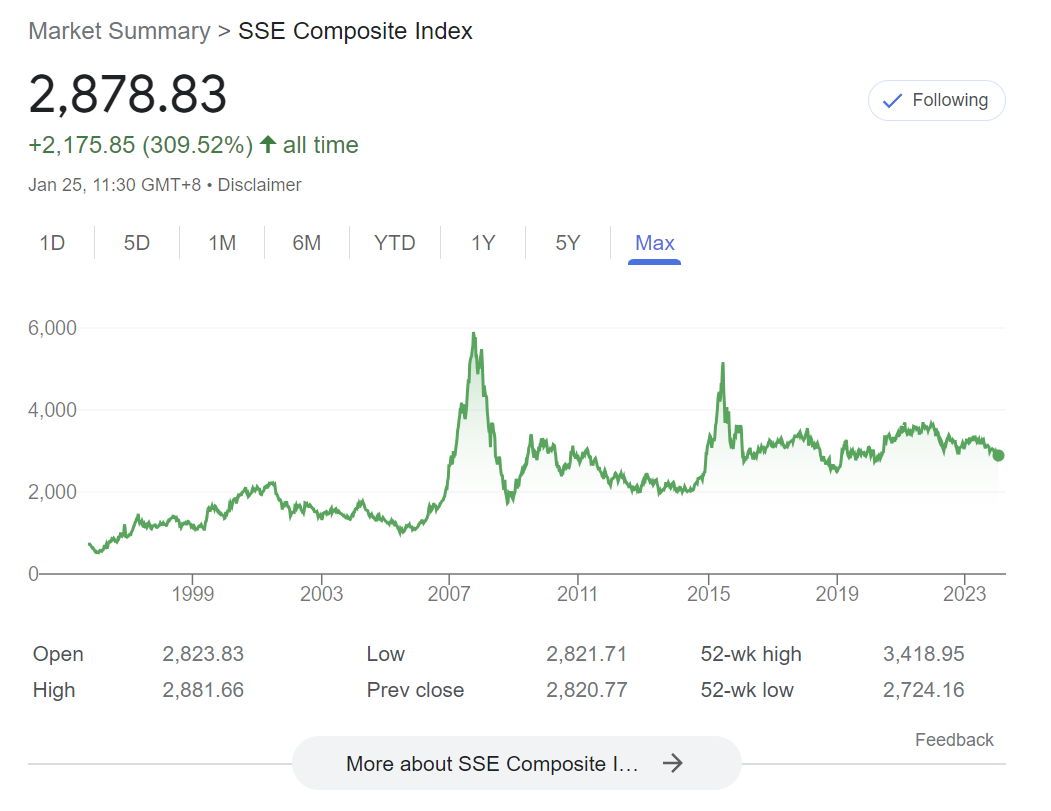Click the 1999 x-axis label

(192, 594)
